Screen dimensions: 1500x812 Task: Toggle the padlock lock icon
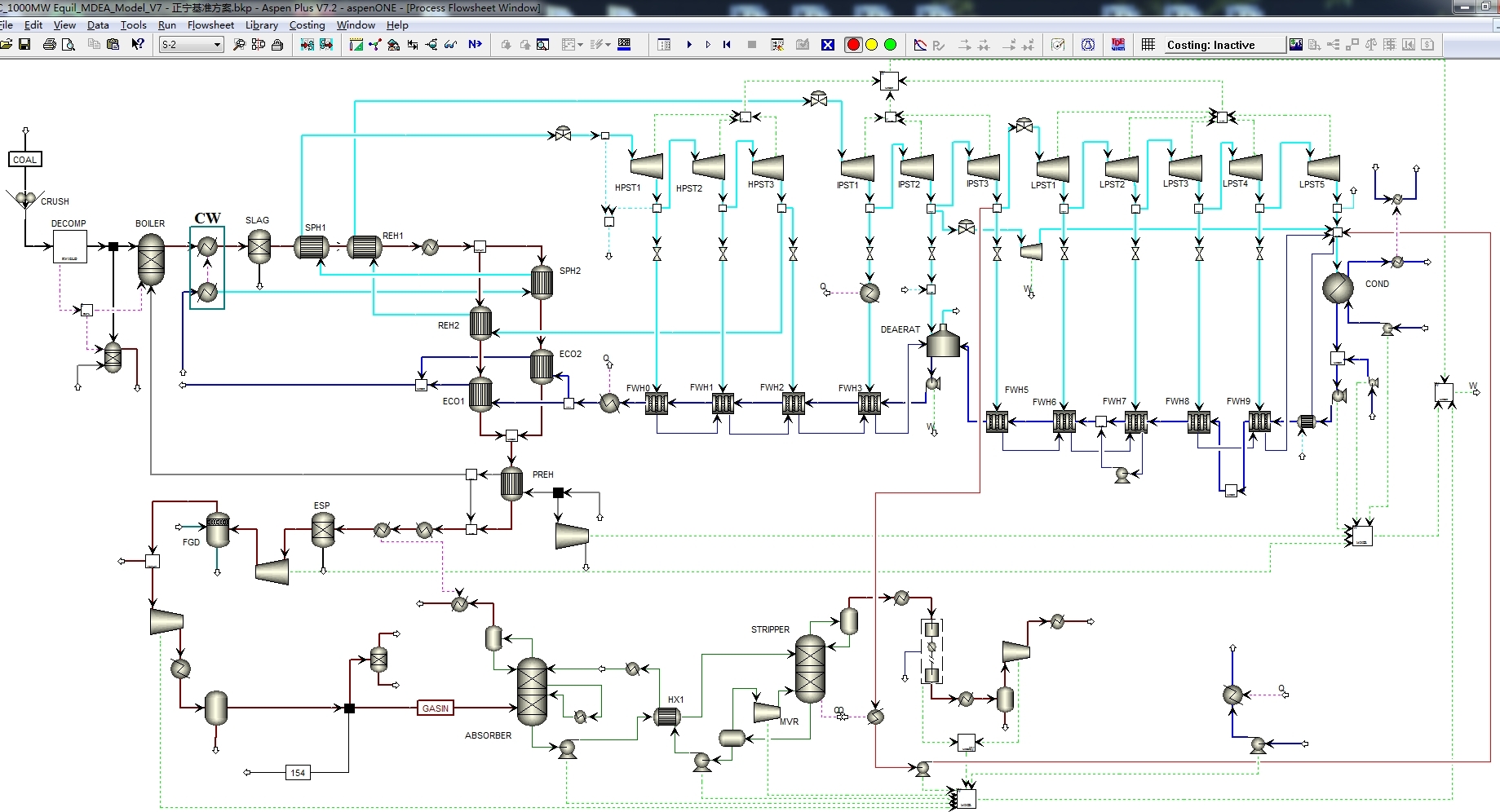[277, 45]
